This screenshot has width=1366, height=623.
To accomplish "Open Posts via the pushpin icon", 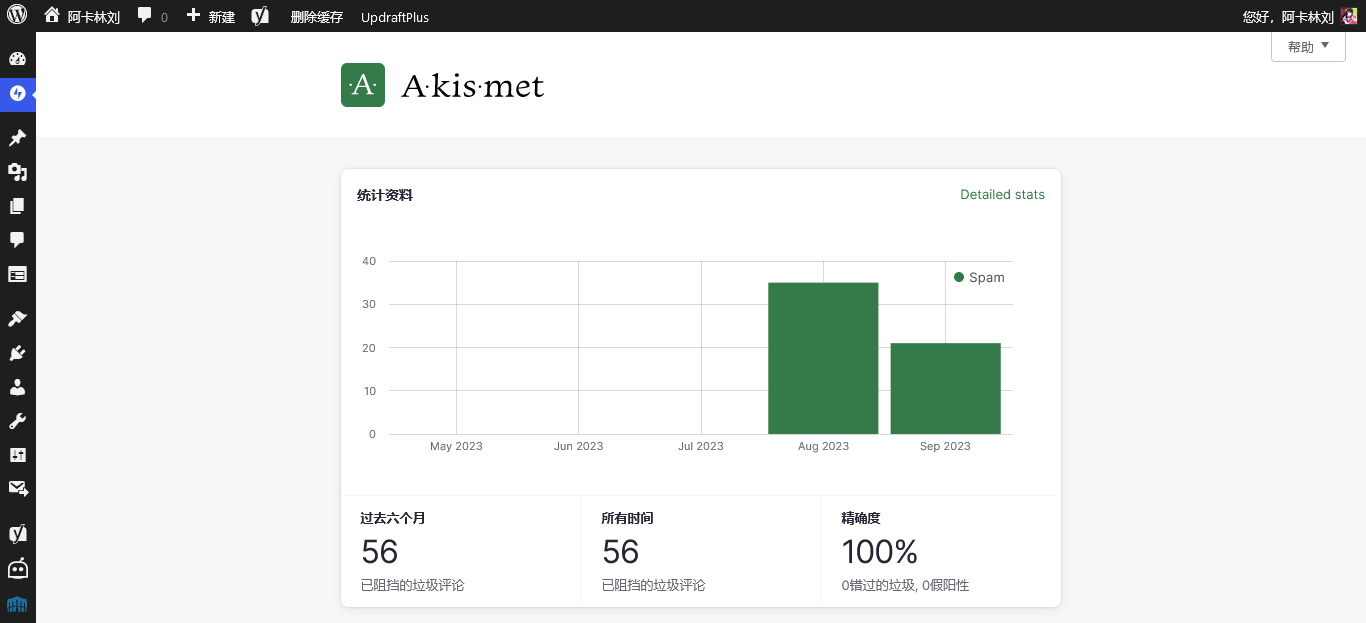I will point(17,138).
